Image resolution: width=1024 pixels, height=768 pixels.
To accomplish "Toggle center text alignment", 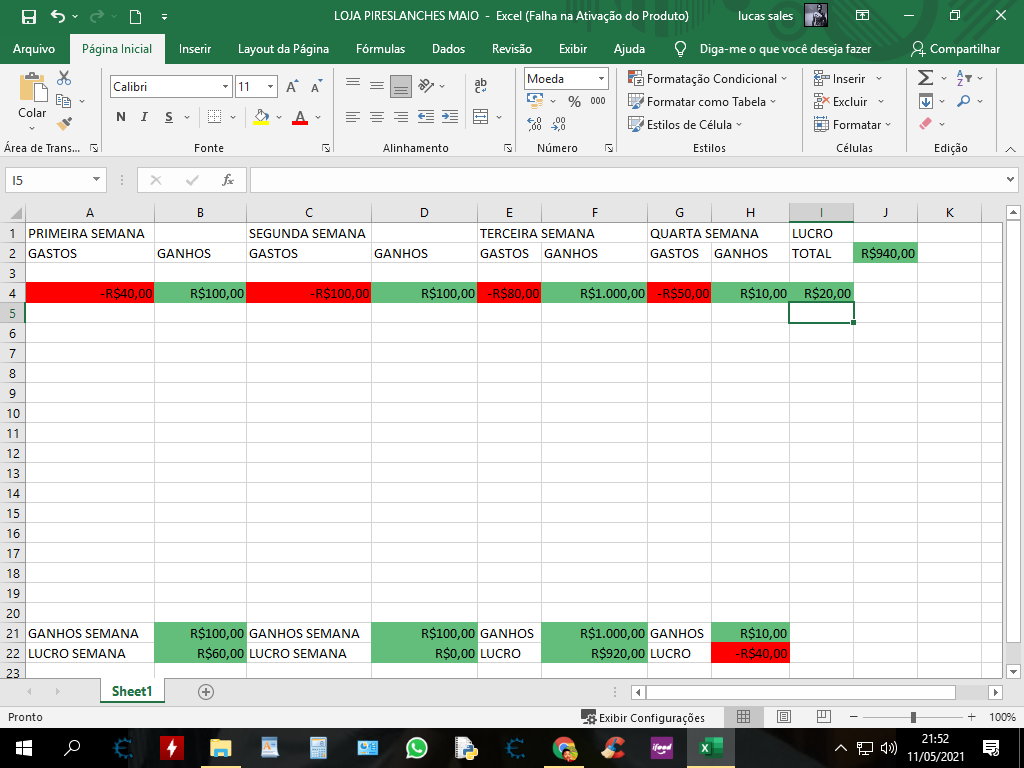I will pos(375,117).
